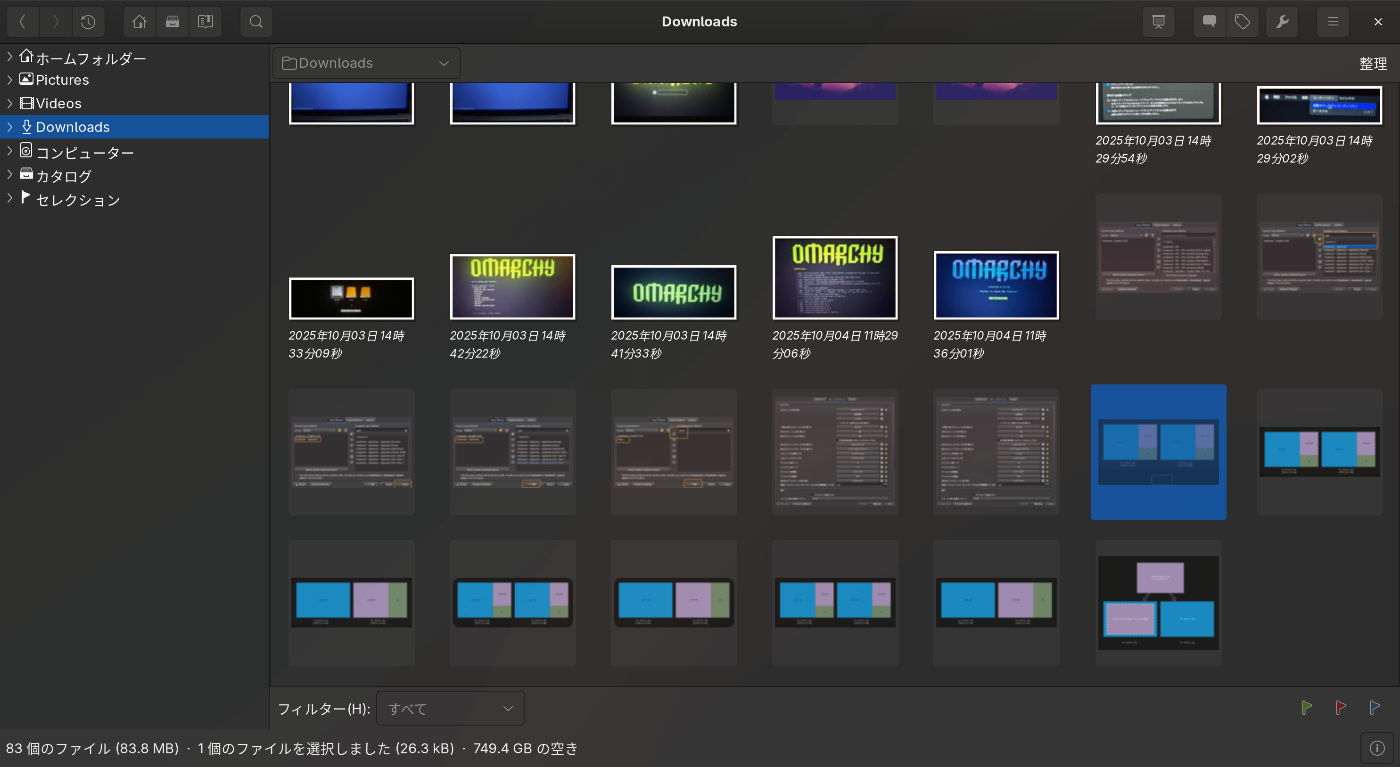Select カタログ in the sidebar
The height and width of the screenshot is (767, 1400).
pos(64,176)
